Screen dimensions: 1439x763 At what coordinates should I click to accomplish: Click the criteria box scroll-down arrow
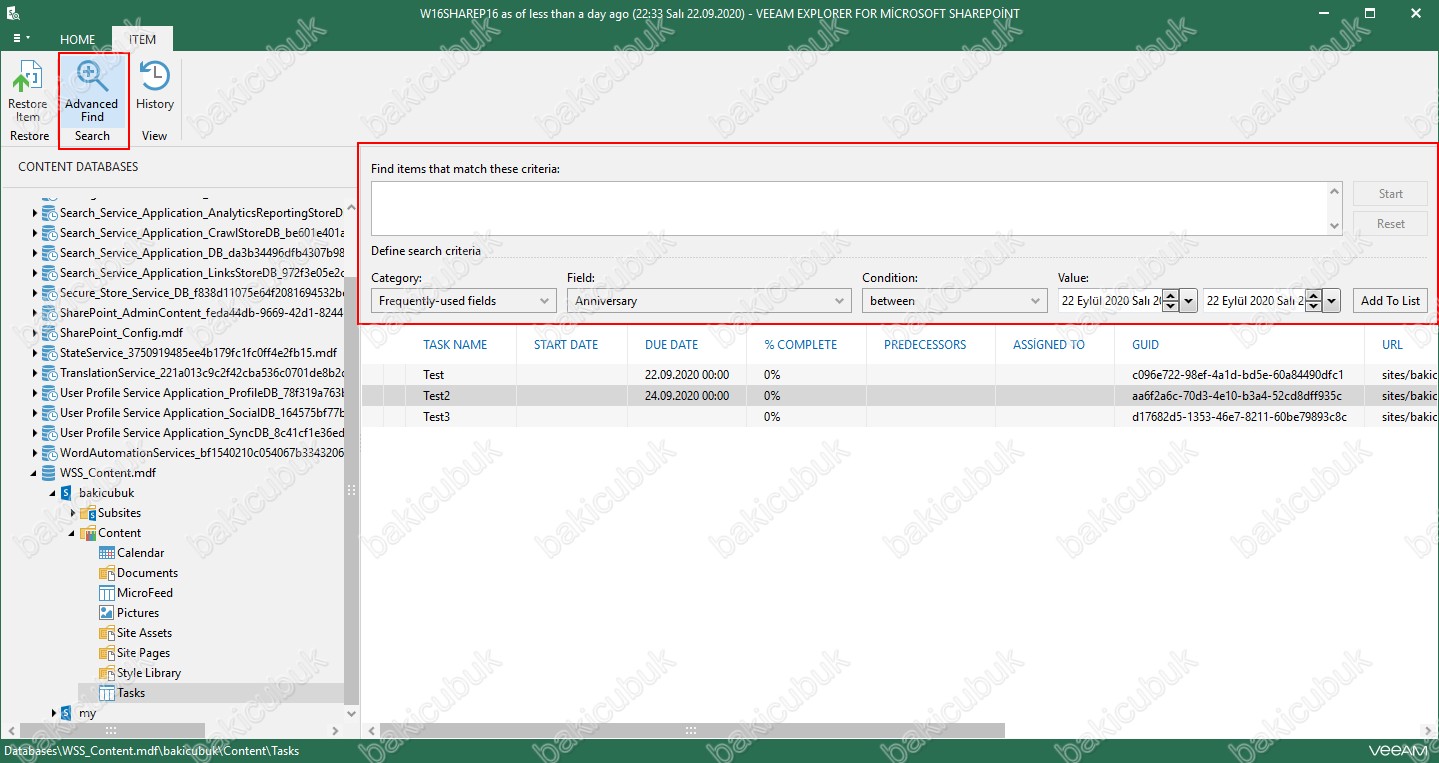(1334, 226)
